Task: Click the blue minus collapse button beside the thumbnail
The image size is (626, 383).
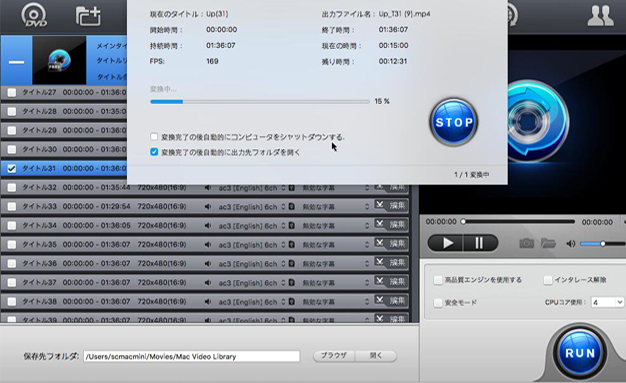Action: 16,62
